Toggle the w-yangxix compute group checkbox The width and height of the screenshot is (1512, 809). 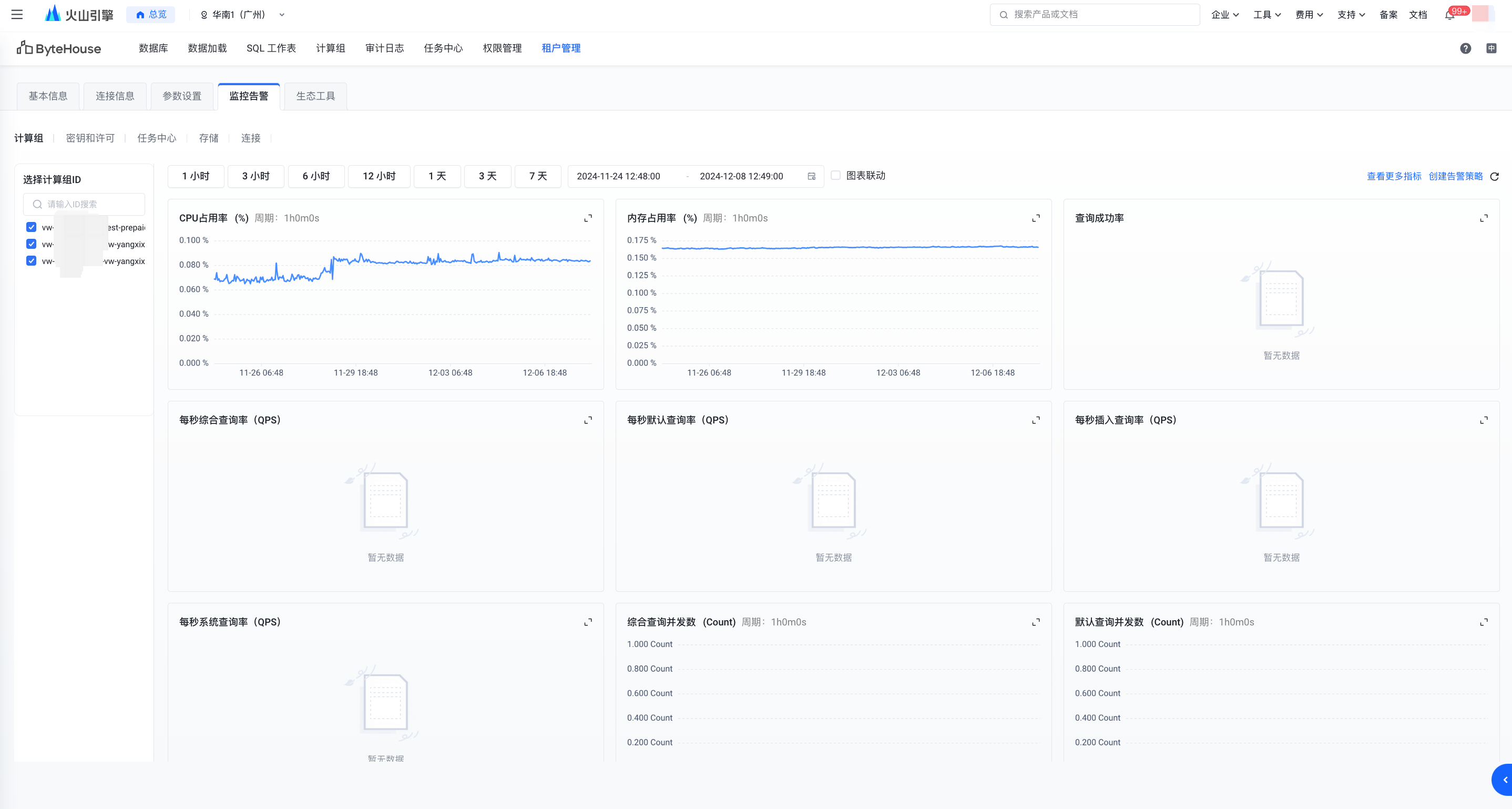pyautogui.click(x=31, y=244)
